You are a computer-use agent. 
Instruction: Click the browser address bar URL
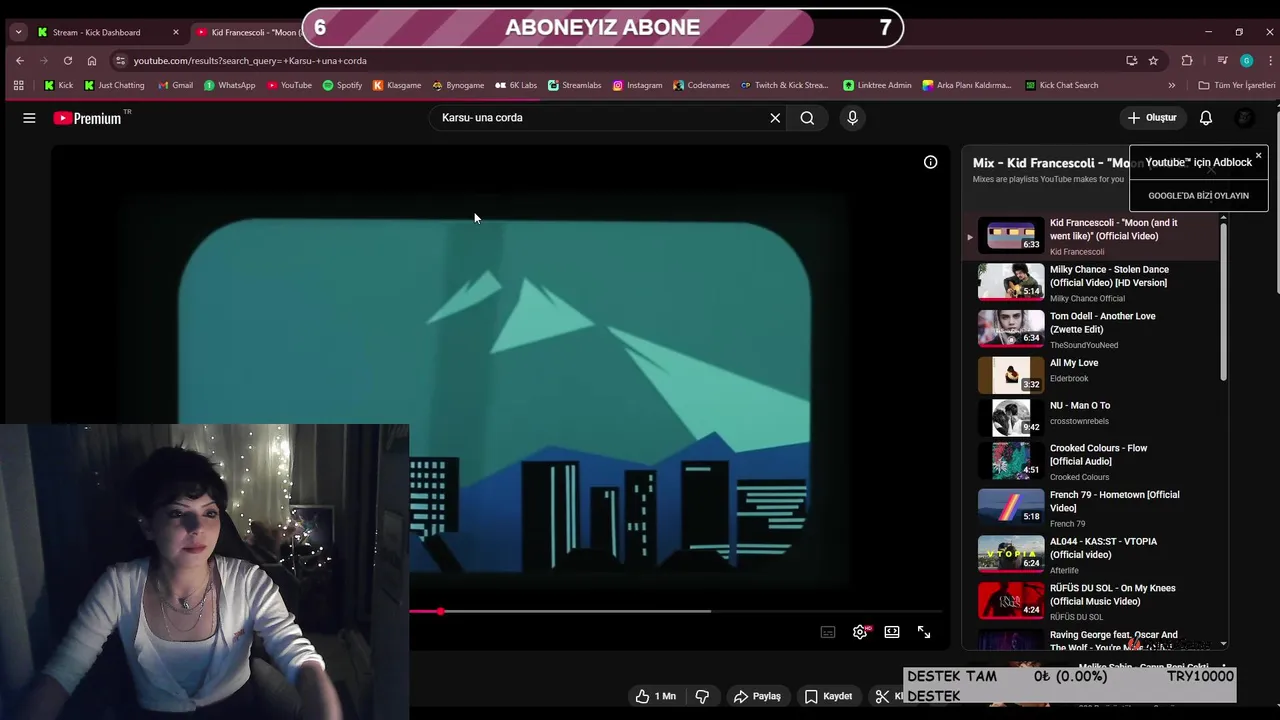[x=250, y=60]
